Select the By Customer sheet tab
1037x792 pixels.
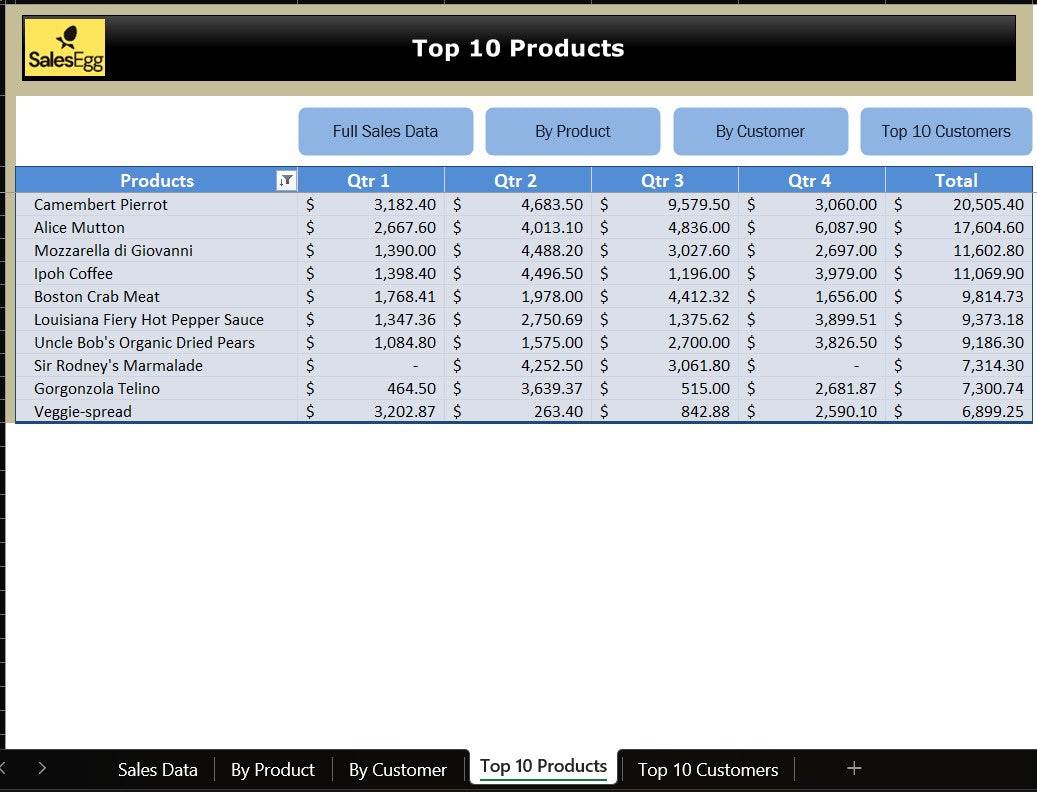click(x=397, y=769)
